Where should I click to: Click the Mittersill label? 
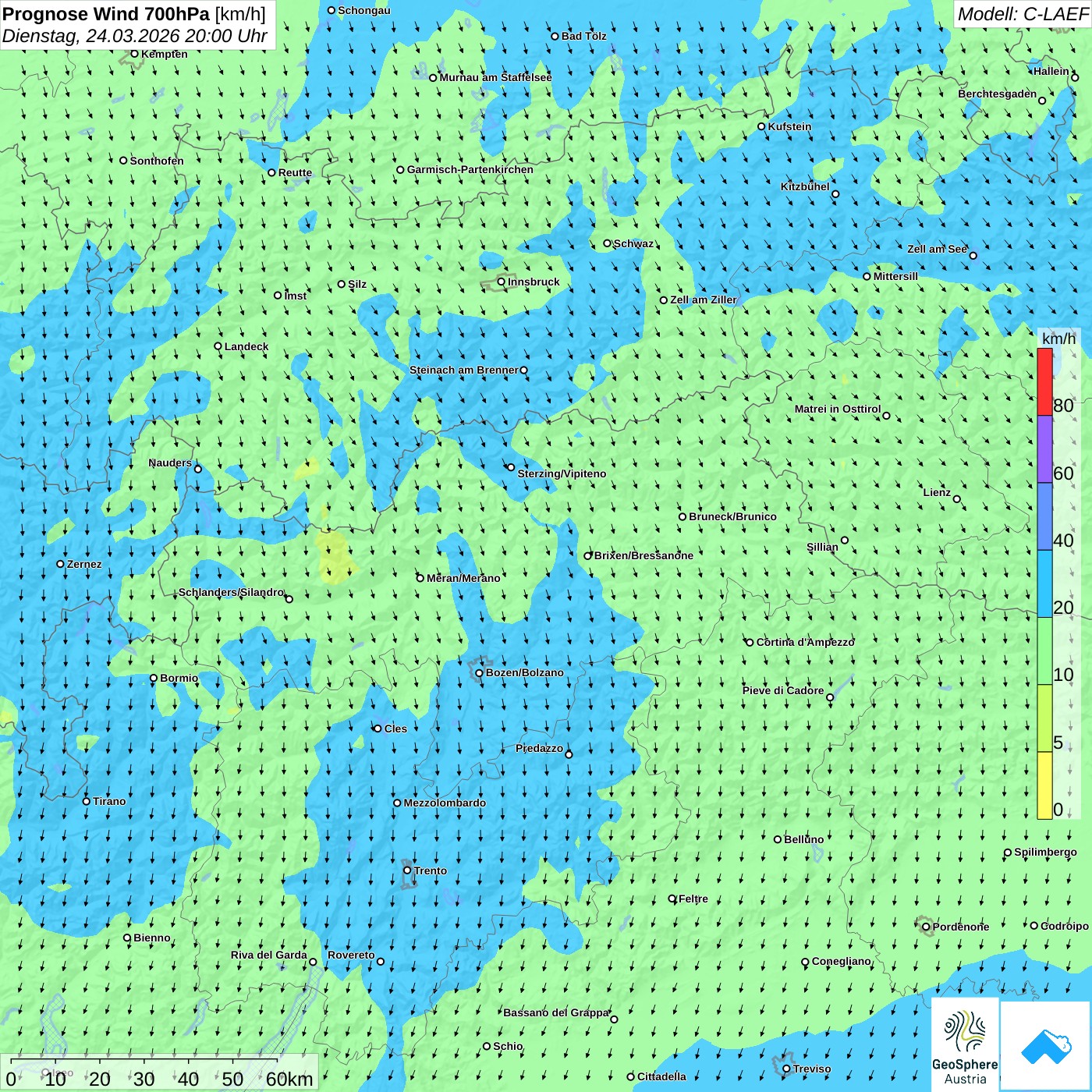tap(895, 276)
